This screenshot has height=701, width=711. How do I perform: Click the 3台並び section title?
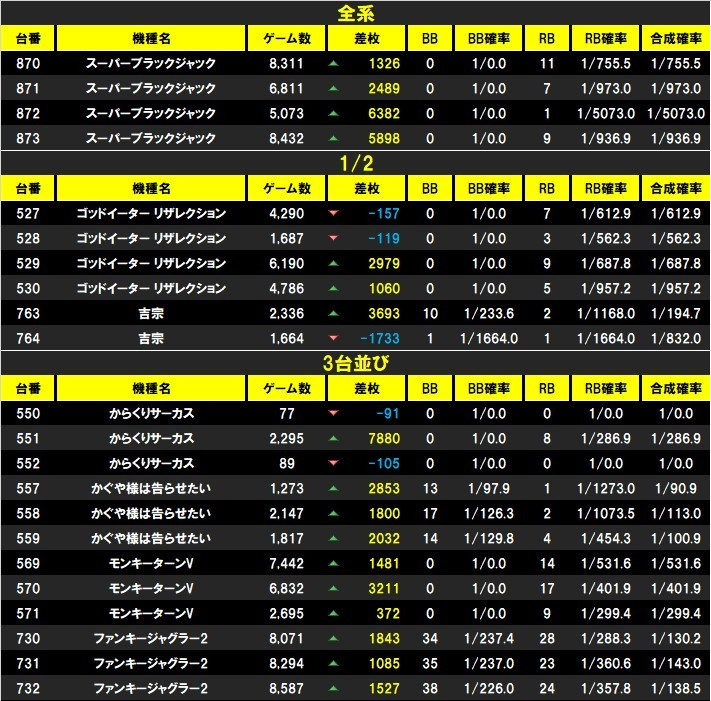[356, 363]
